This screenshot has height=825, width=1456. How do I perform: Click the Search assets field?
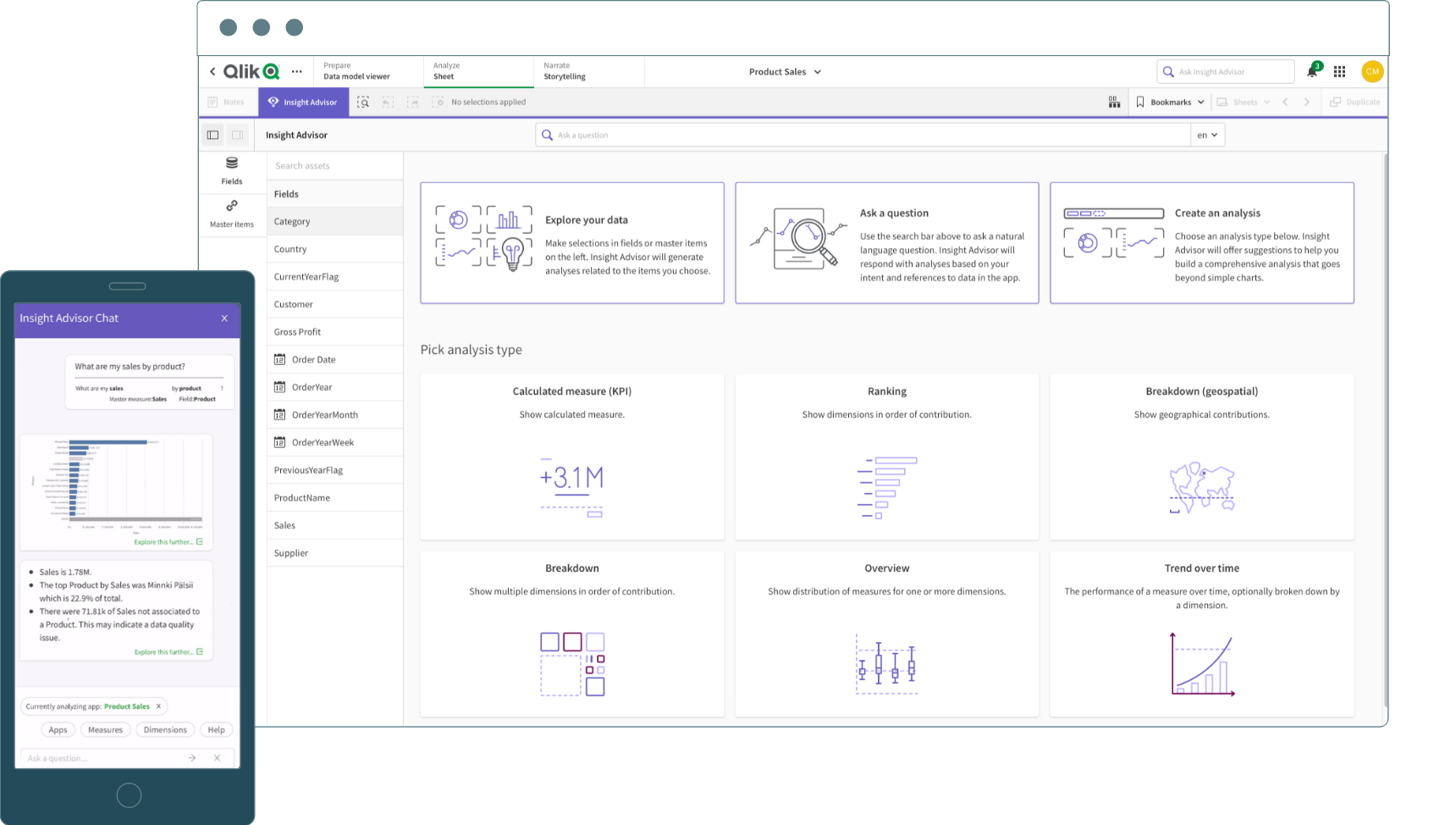click(335, 166)
